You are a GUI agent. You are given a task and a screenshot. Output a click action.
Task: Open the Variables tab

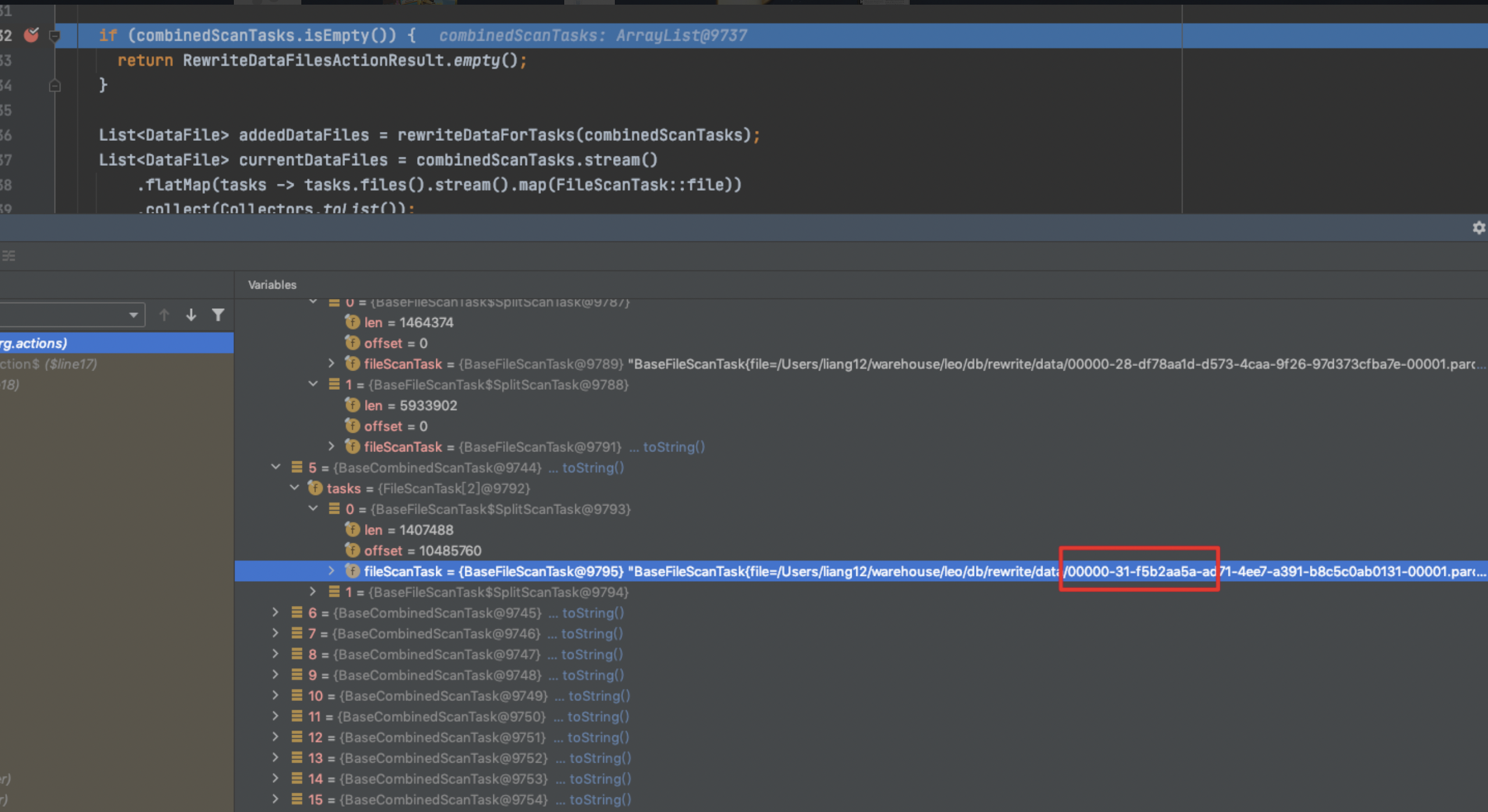point(272,284)
